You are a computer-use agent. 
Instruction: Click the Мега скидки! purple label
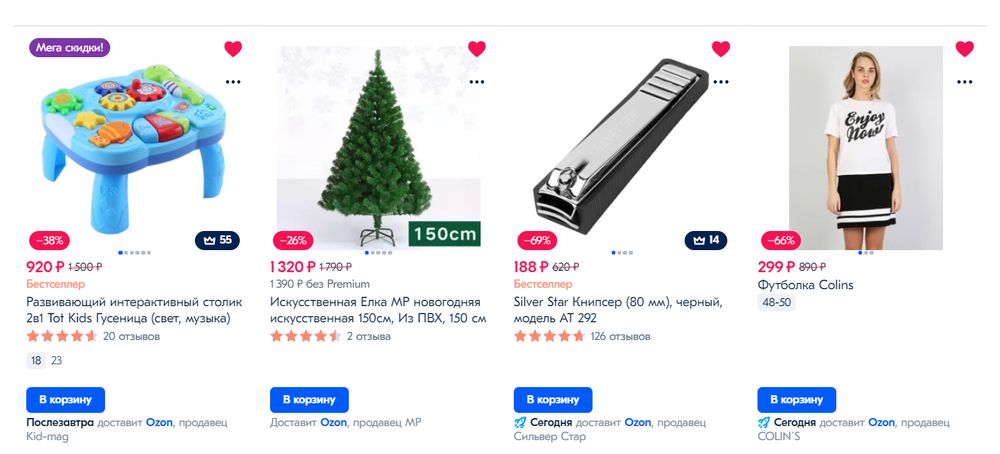click(70, 47)
